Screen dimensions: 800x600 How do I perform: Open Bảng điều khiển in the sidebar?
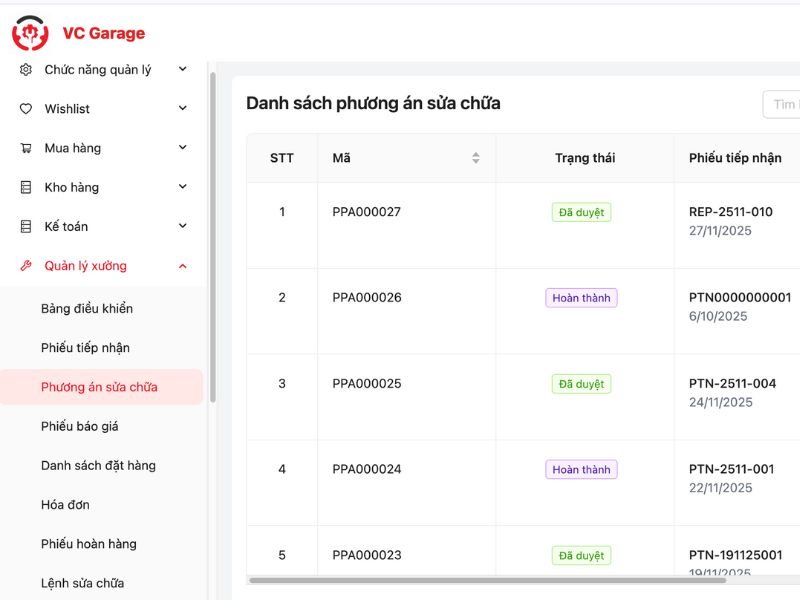tap(87, 308)
